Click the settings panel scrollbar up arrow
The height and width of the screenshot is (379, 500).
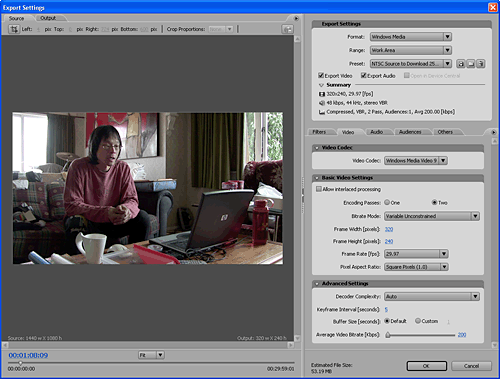[x=494, y=141]
